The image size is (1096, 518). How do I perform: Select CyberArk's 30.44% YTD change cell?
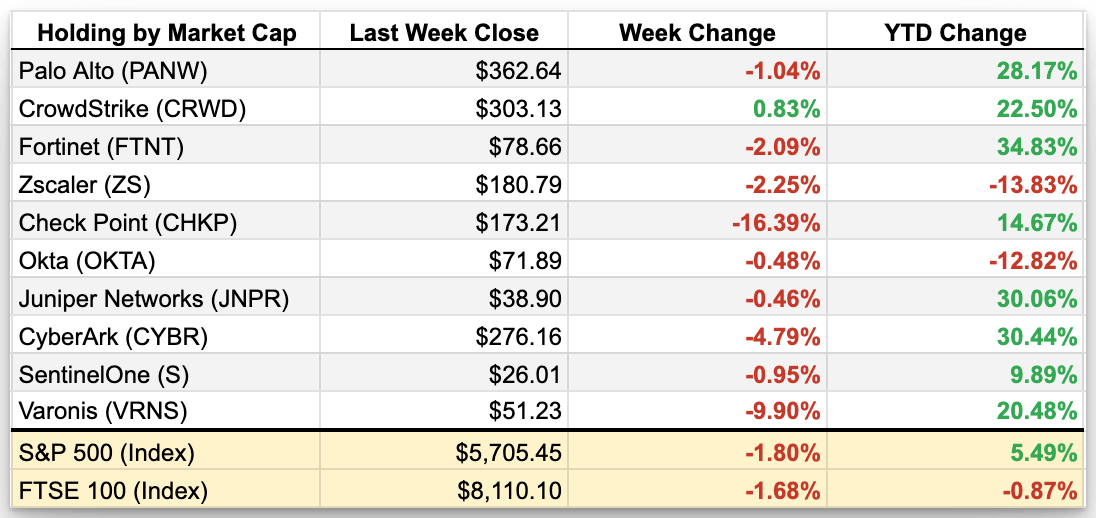point(1037,337)
